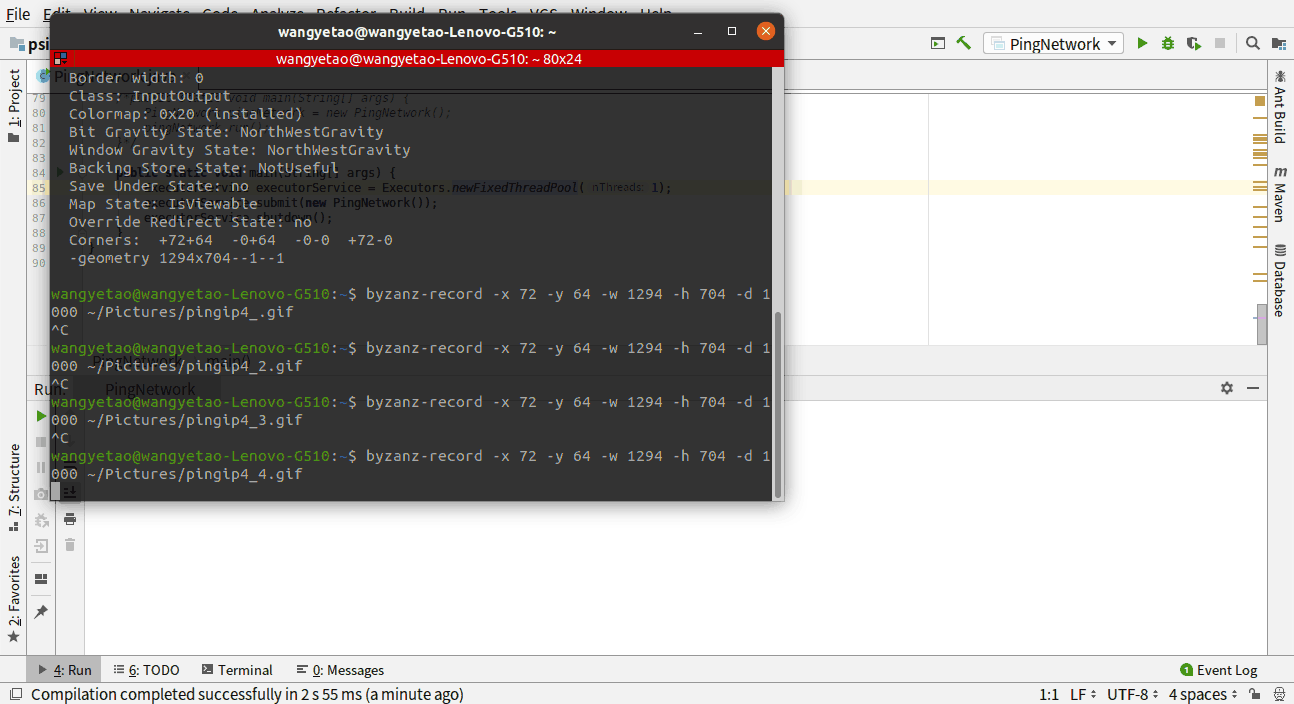Open Search Everywhere magnifier in IDE toolbar

[x=1253, y=43]
